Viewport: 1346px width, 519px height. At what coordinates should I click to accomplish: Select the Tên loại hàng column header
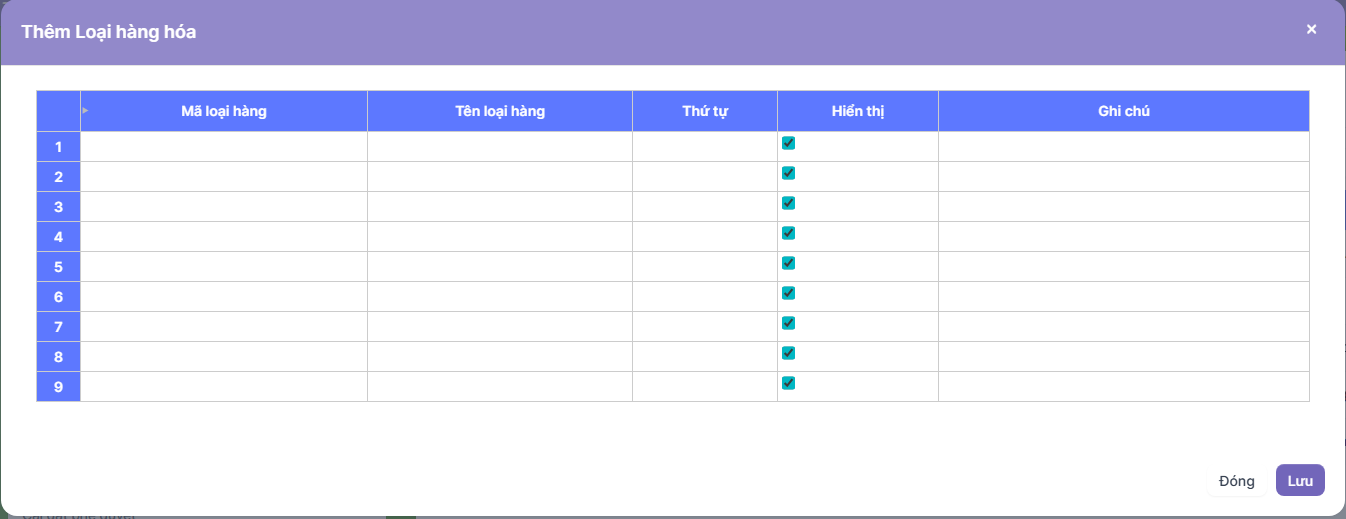point(500,111)
